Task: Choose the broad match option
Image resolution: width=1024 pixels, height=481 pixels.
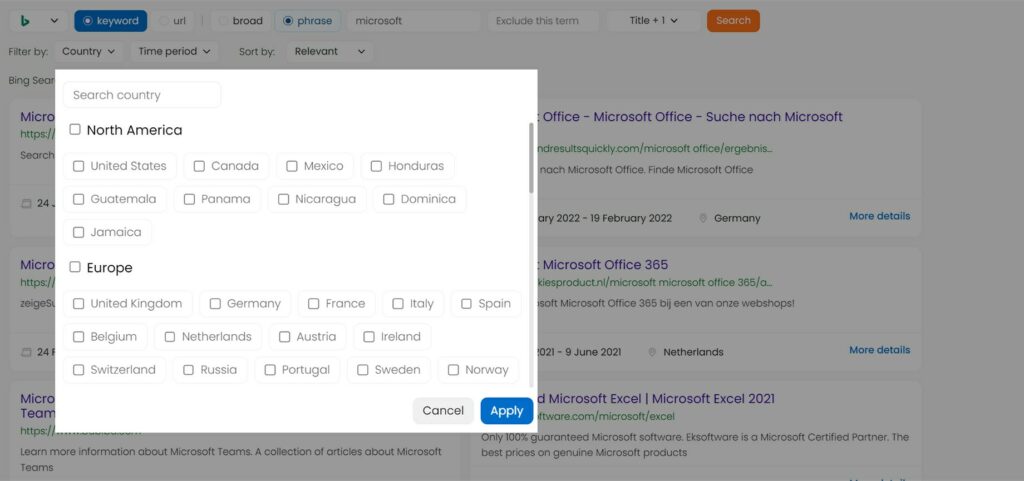Action: [241, 21]
